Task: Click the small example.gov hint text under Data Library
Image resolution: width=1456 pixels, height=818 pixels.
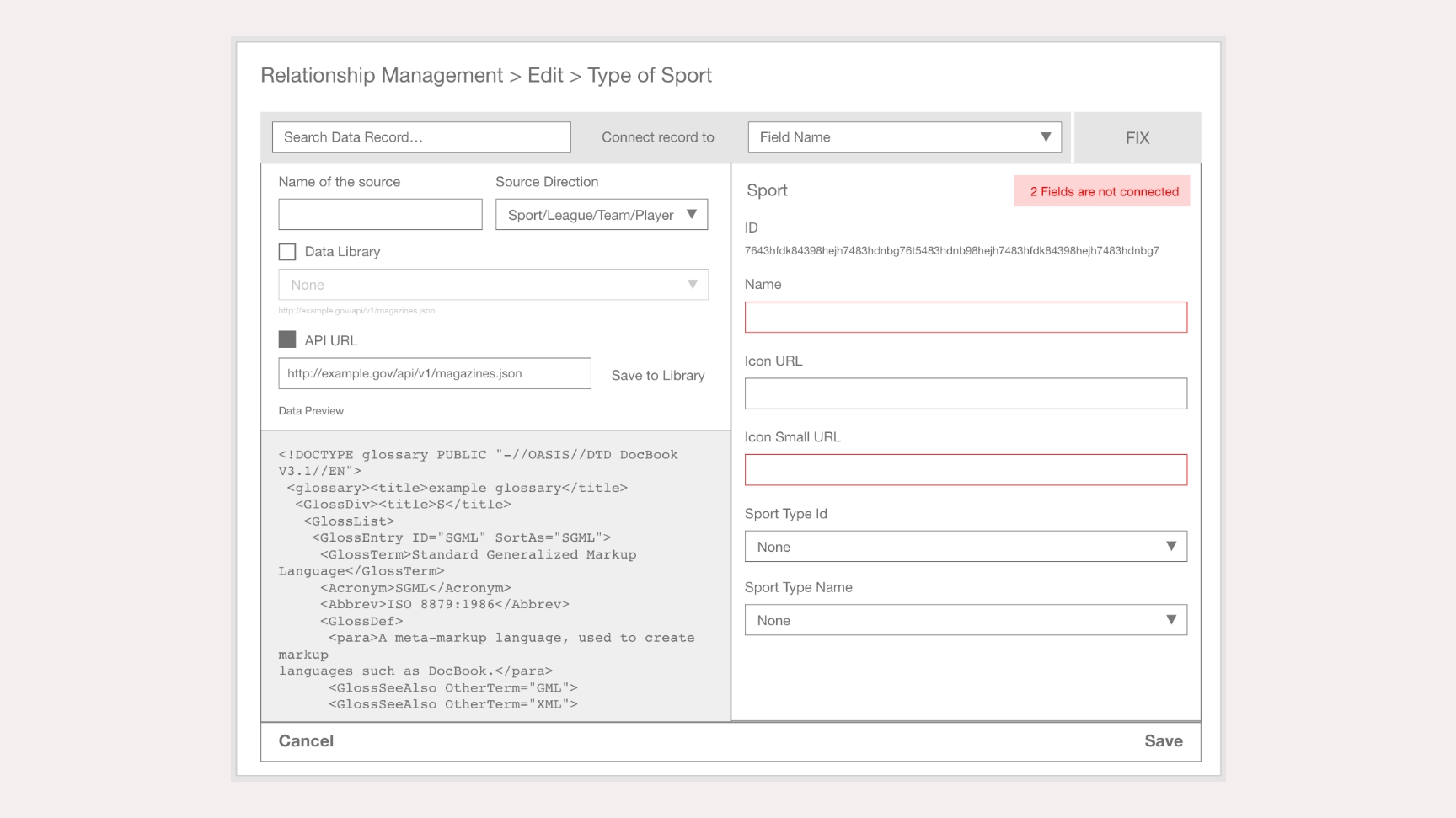Action: [356, 311]
